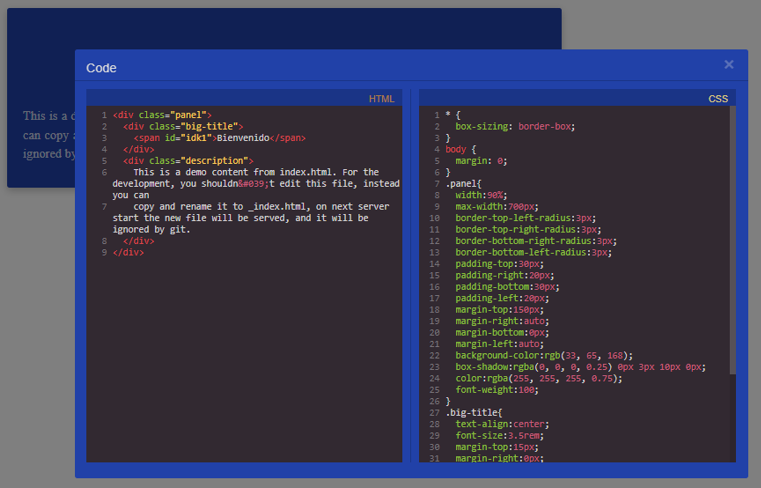The image size is (761, 488).
Task: Click the .big-title selector in the CSS
Action: tap(474, 412)
